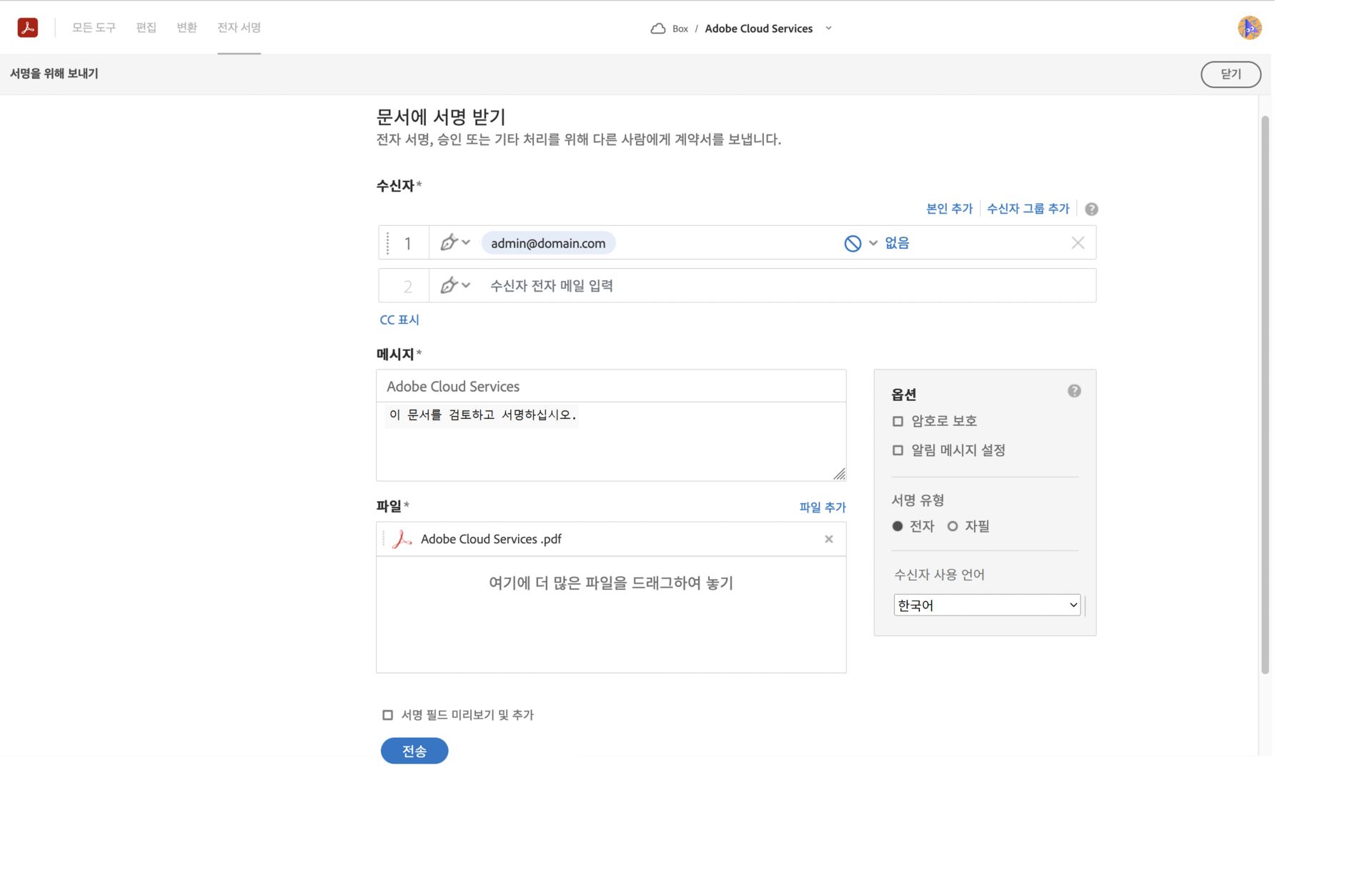This screenshot has width=1372, height=885.
Task: Click the page vertical scrollbar
Action: pyautogui.click(x=1265, y=395)
